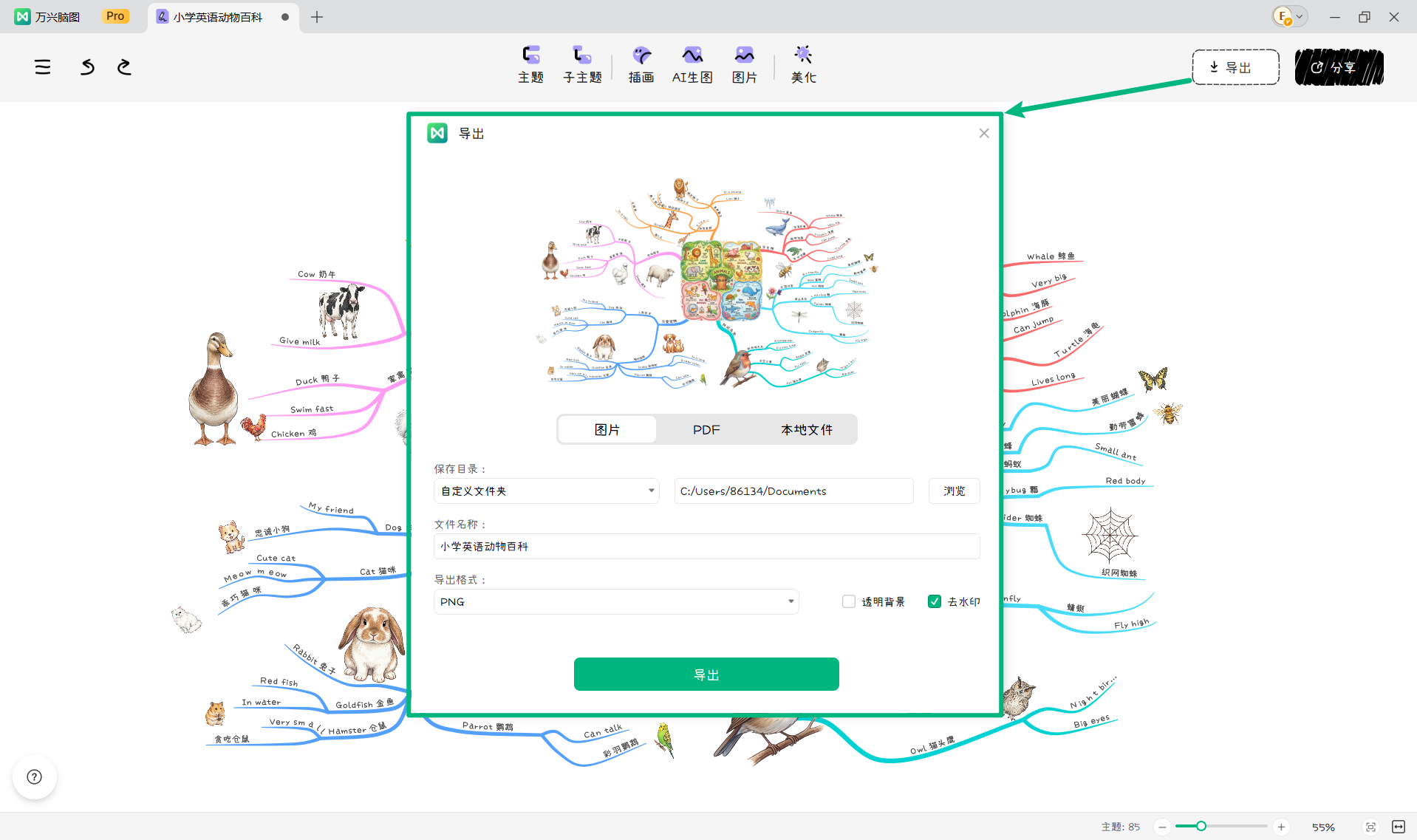This screenshot has width=1417, height=840.
Task: Select the 图片 export tab
Action: [x=607, y=429]
